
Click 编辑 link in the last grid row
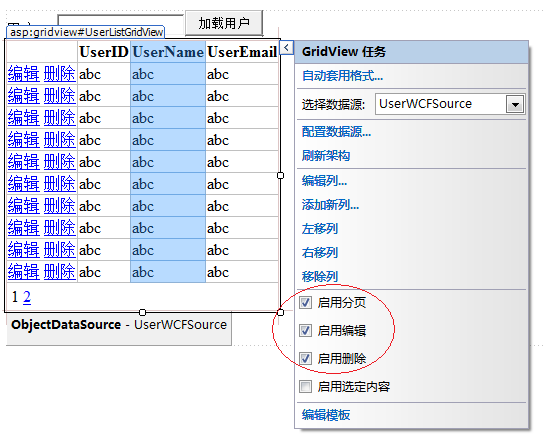click(24, 272)
